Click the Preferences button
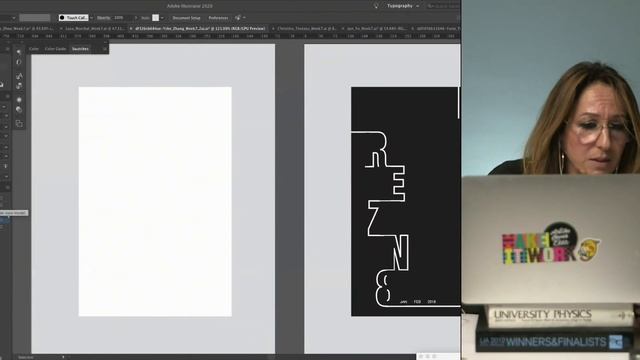The height and width of the screenshot is (360, 640). 218,18
